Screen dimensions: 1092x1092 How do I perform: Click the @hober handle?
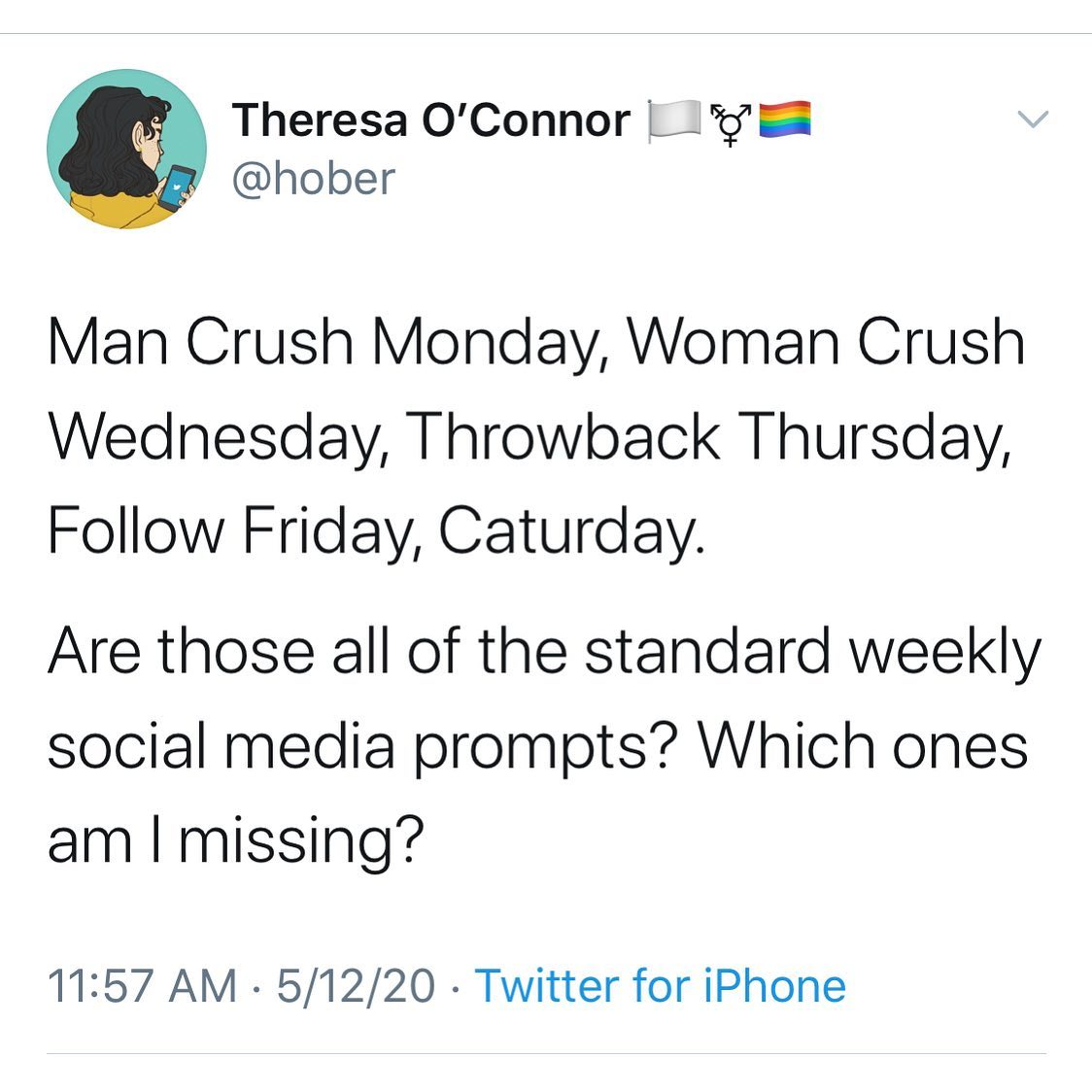[x=313, y=179]
